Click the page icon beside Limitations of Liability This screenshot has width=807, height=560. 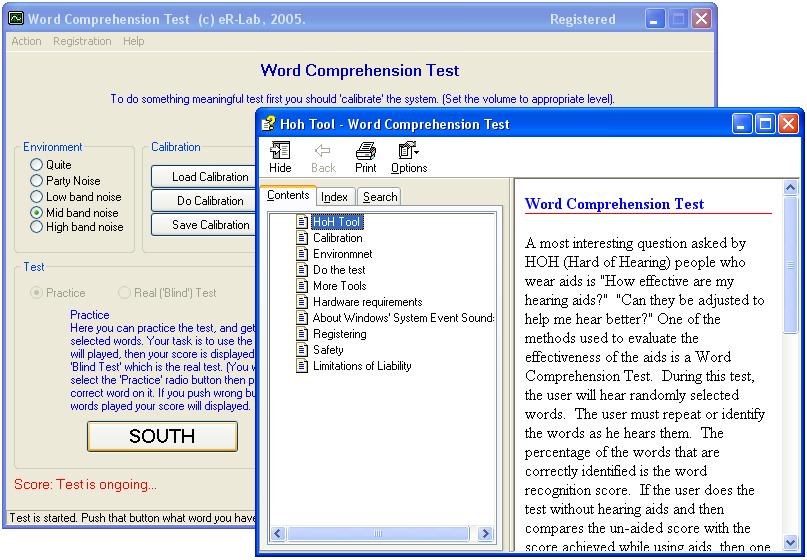(x=302, y=365)
